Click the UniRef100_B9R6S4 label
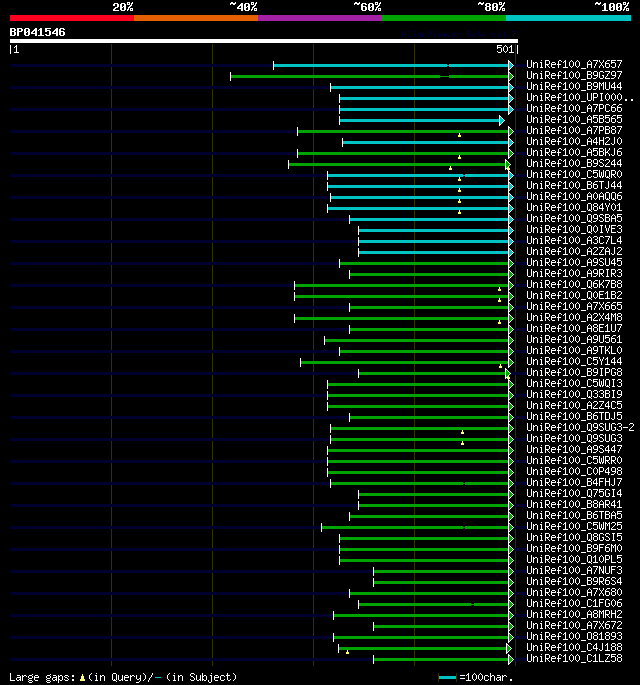 tap(574, 582)
